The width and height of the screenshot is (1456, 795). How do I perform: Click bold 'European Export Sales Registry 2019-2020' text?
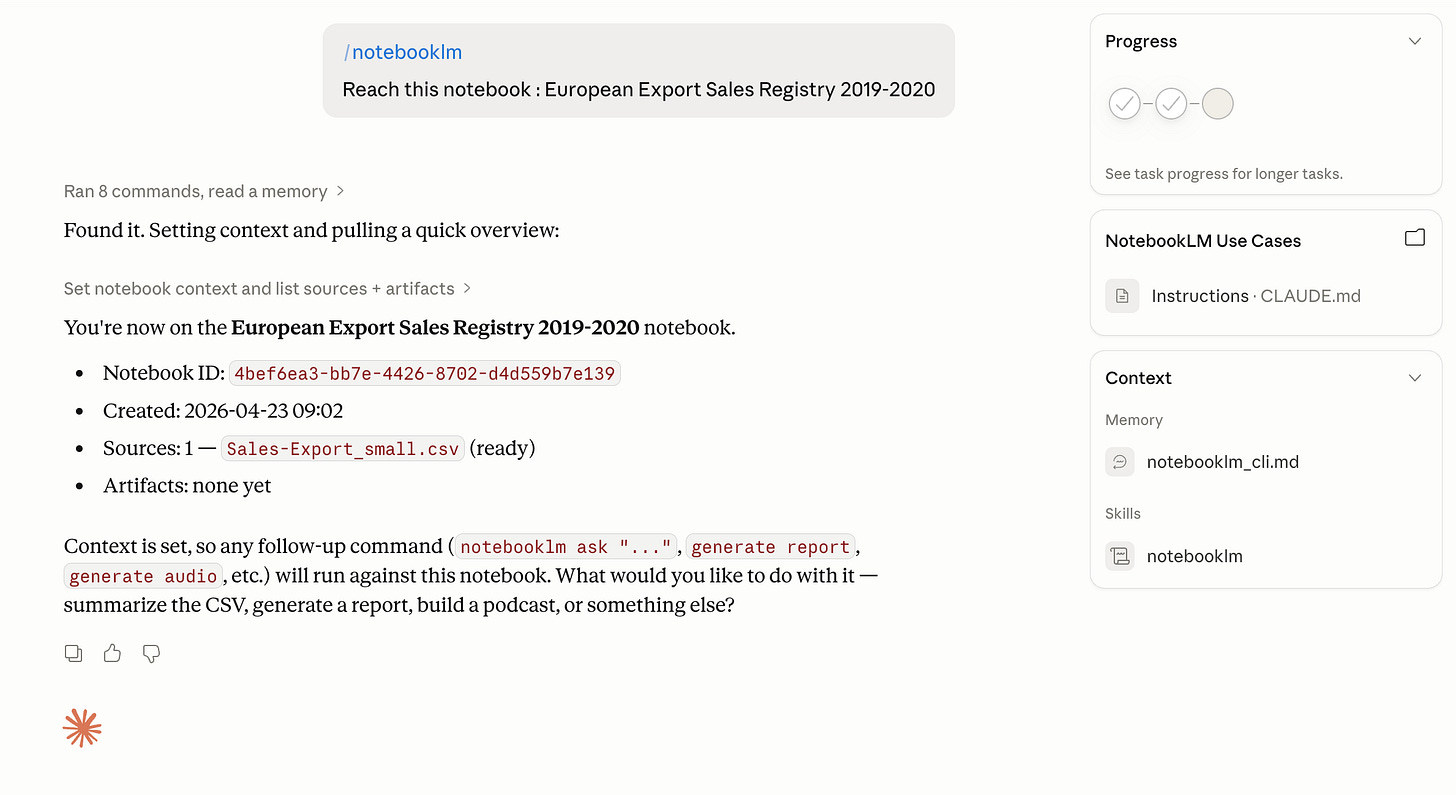[435, 328]
